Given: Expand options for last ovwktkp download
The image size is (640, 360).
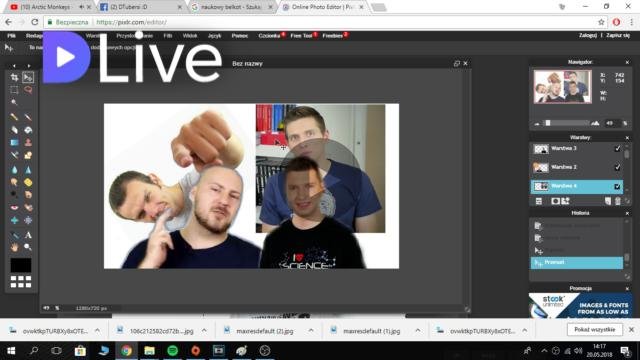Looking at the screenshot, I should [524, 330].
